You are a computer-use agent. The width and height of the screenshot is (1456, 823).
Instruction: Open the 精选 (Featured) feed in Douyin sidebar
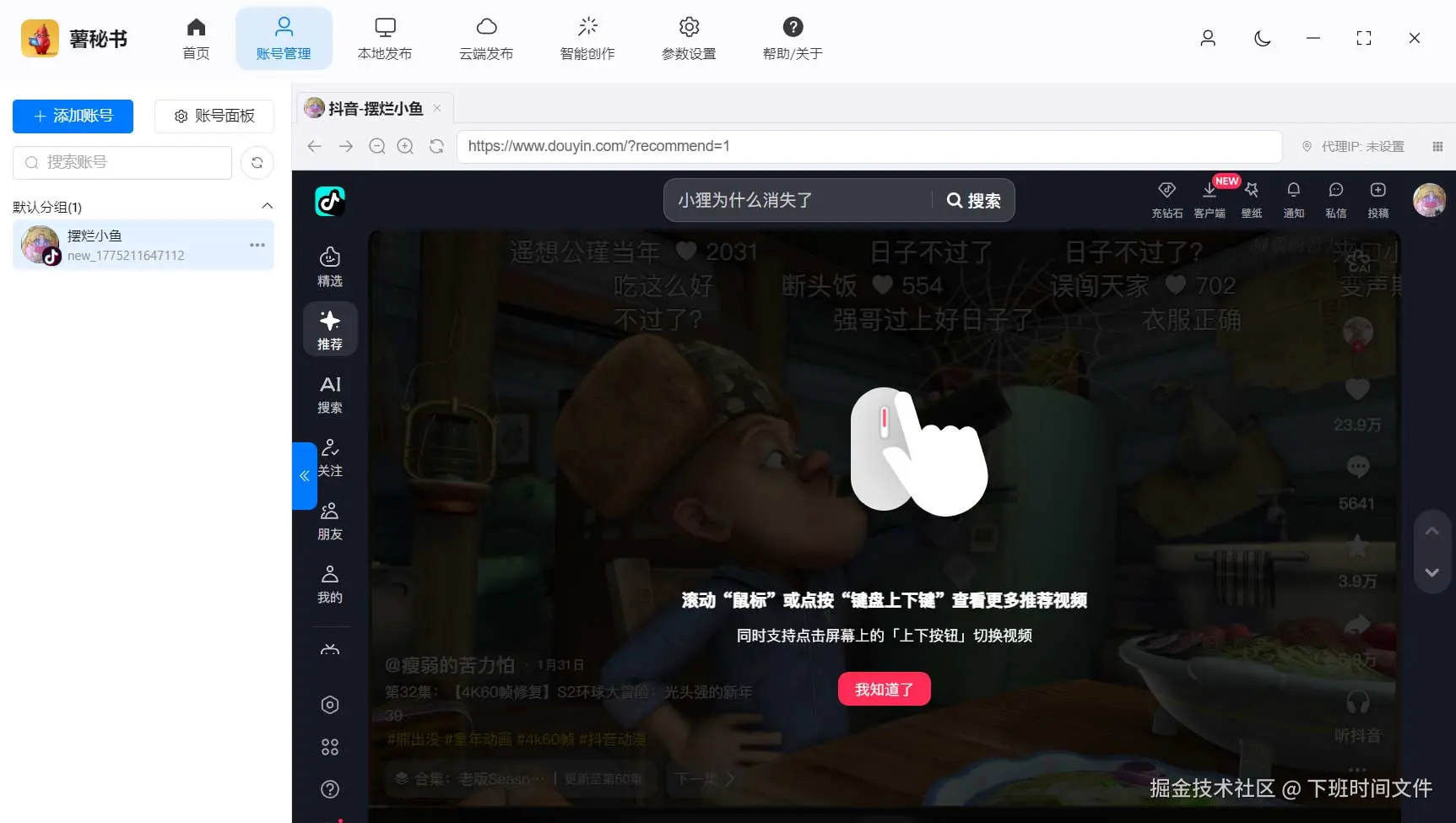pos(330,265)
